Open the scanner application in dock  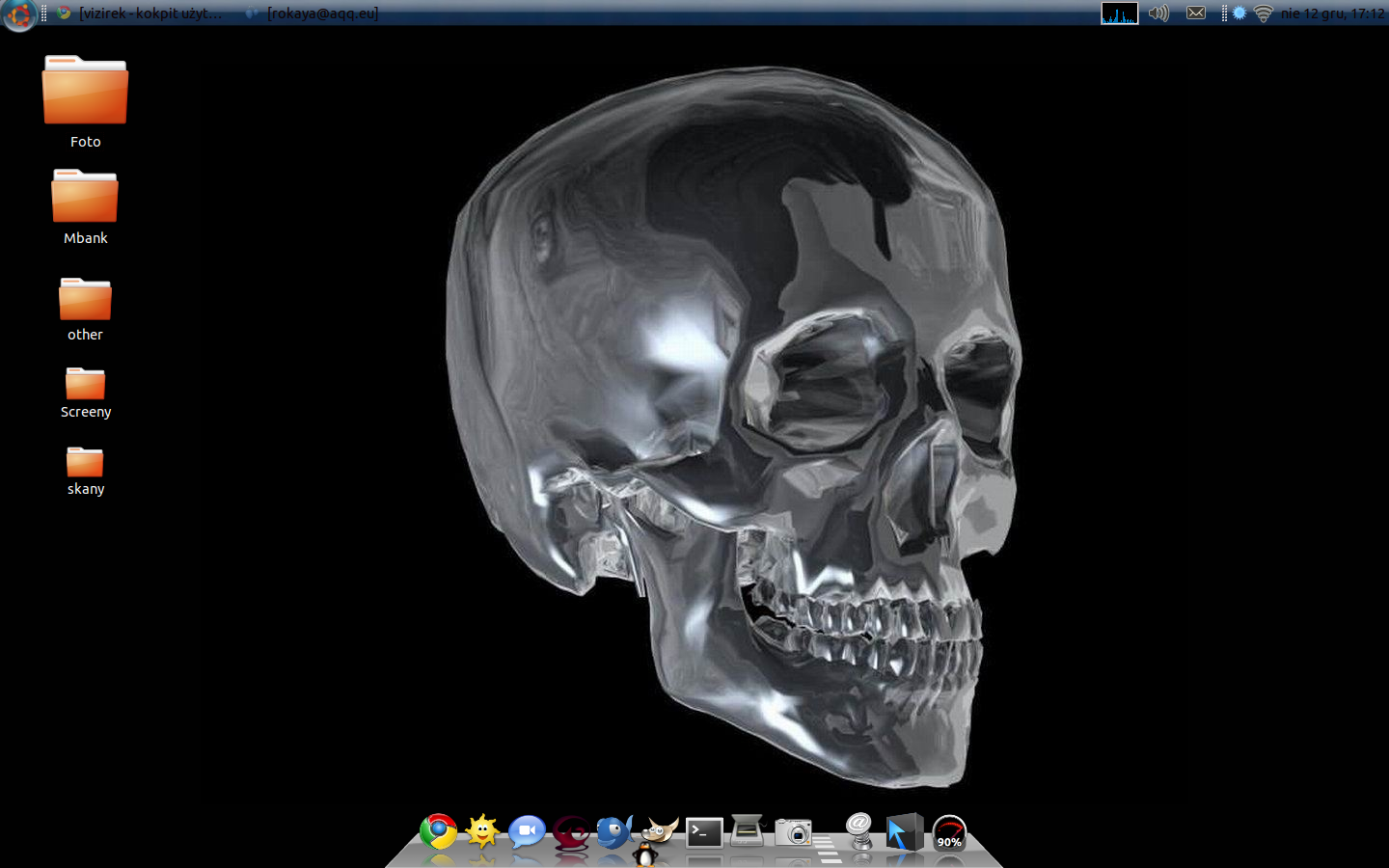[x=749, y=830]
